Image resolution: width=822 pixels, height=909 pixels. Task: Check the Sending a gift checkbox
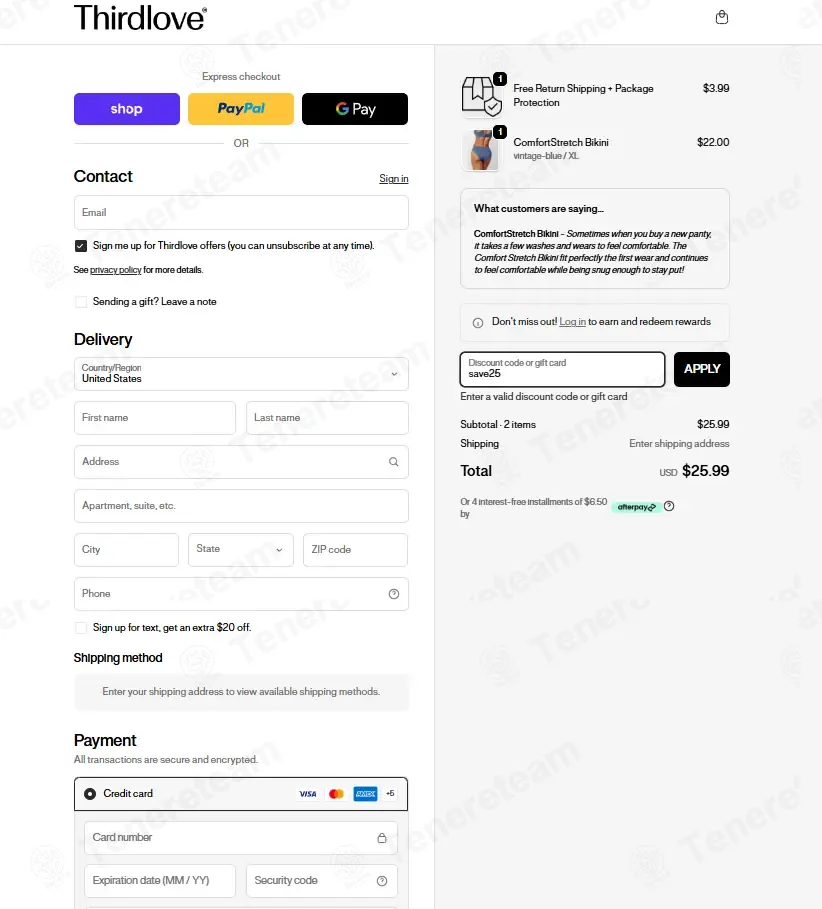[x=81, y=301]
